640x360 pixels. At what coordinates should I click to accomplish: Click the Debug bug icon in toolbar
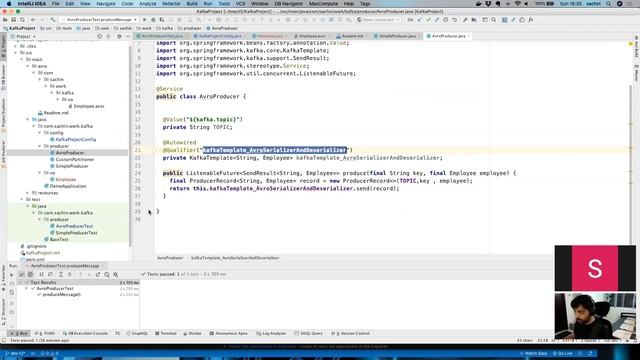153,20
